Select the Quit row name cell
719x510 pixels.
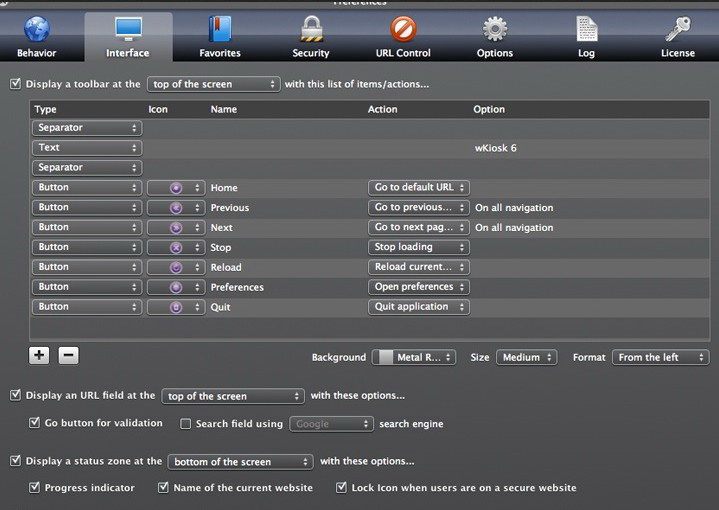pyautogui.click(x=220, y=307)
